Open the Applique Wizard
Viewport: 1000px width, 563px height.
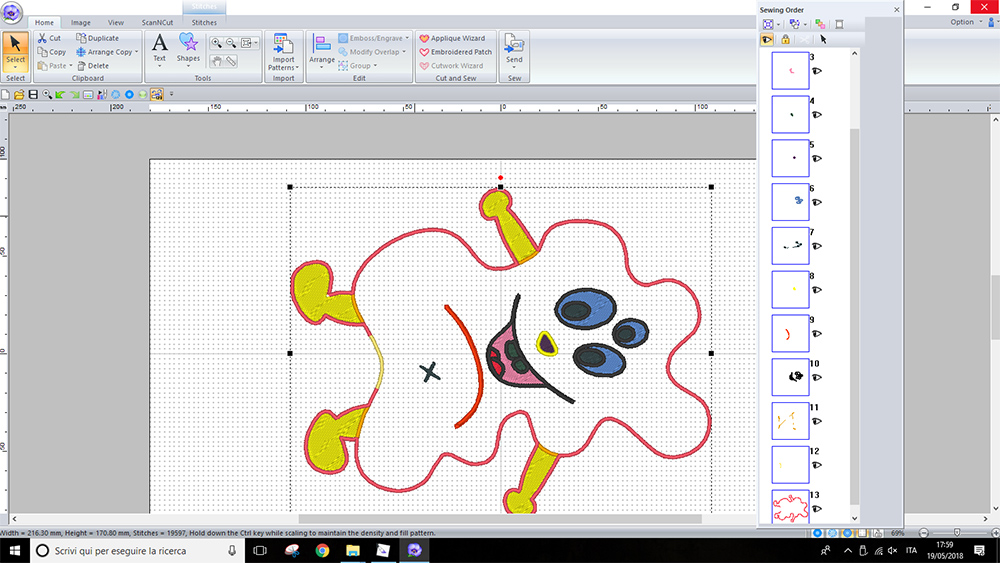tap(452, 38)
